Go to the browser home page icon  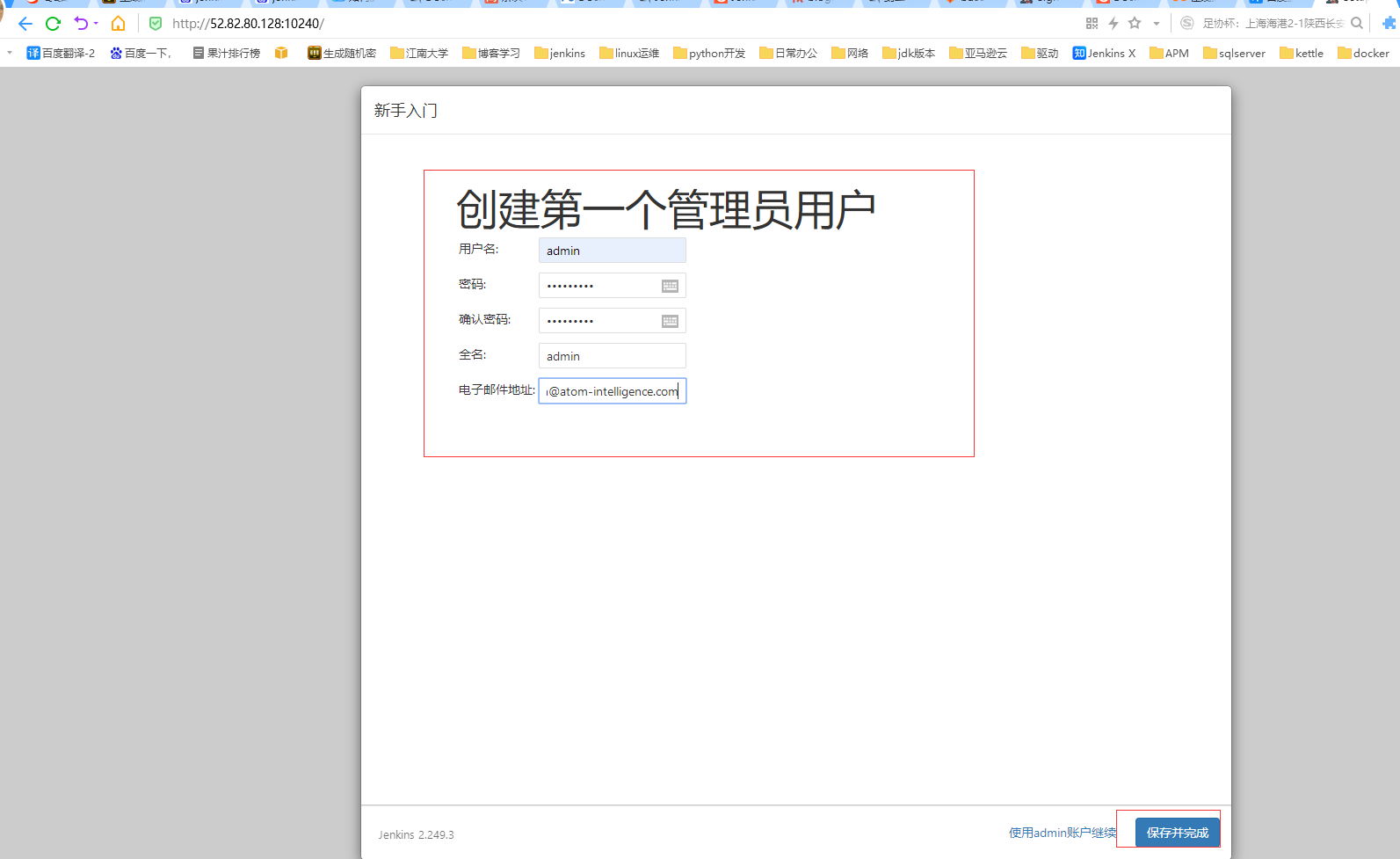point(118,24)
